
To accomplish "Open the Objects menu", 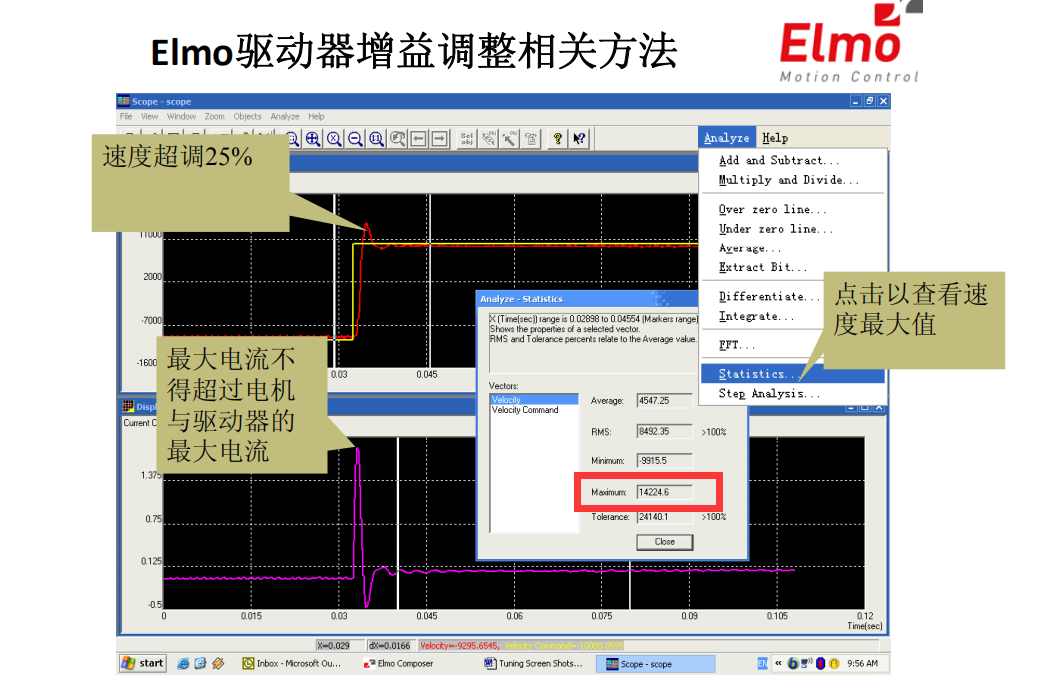I will click(247, 116).
